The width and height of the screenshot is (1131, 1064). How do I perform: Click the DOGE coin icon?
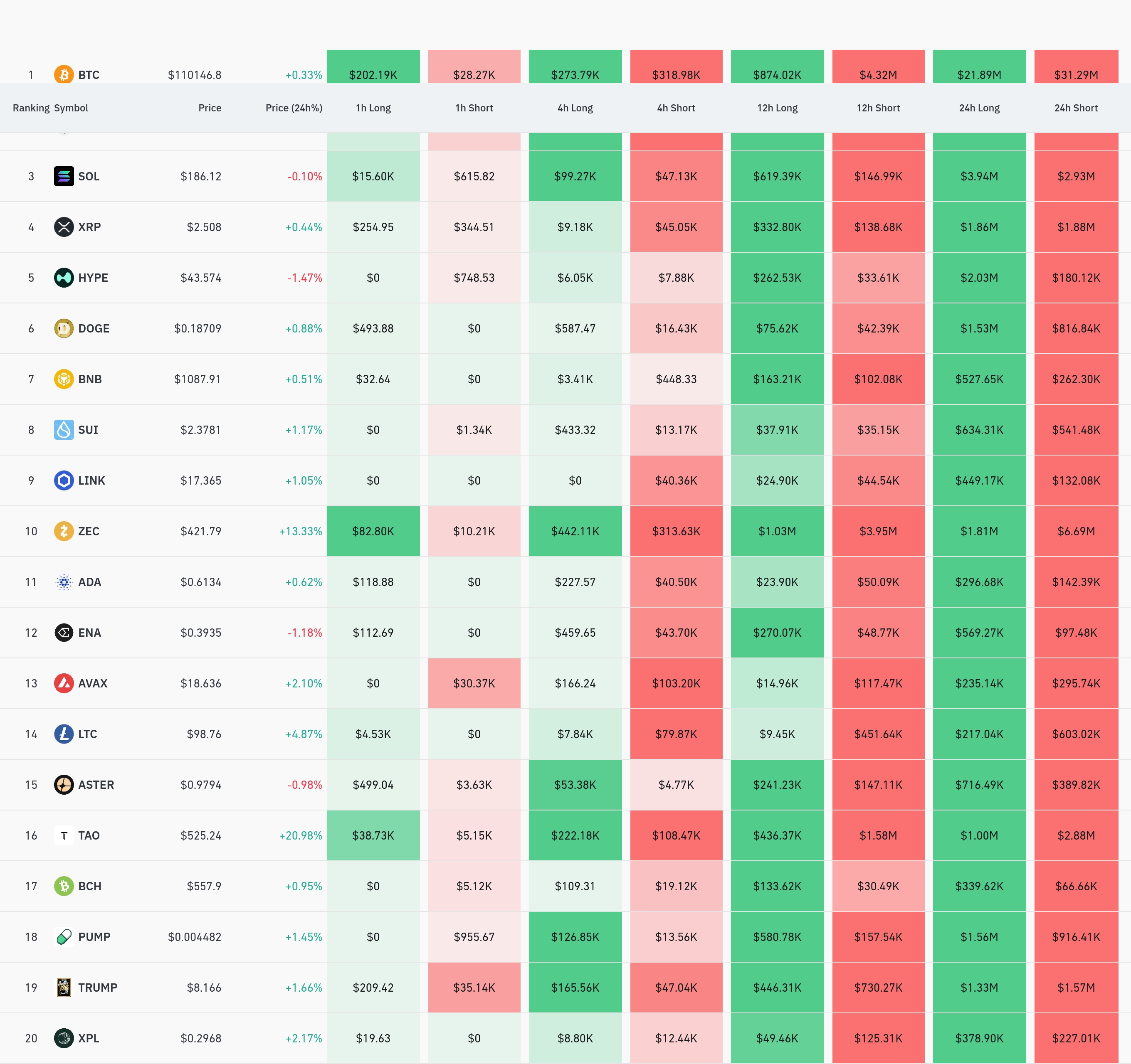pyautogui.click(x=64, y=328)
